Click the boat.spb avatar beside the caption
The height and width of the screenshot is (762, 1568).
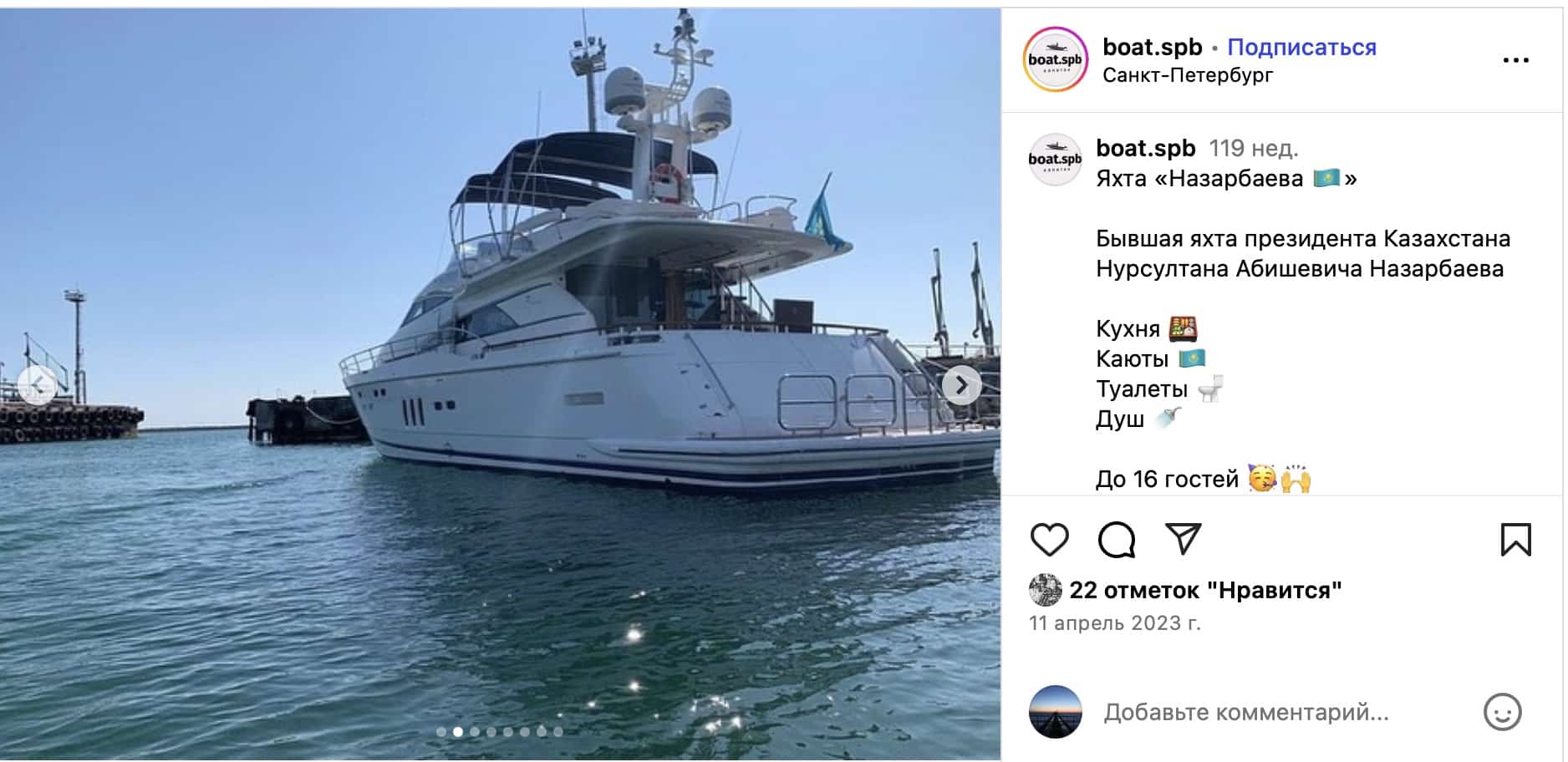click(x=1055, y=159)
